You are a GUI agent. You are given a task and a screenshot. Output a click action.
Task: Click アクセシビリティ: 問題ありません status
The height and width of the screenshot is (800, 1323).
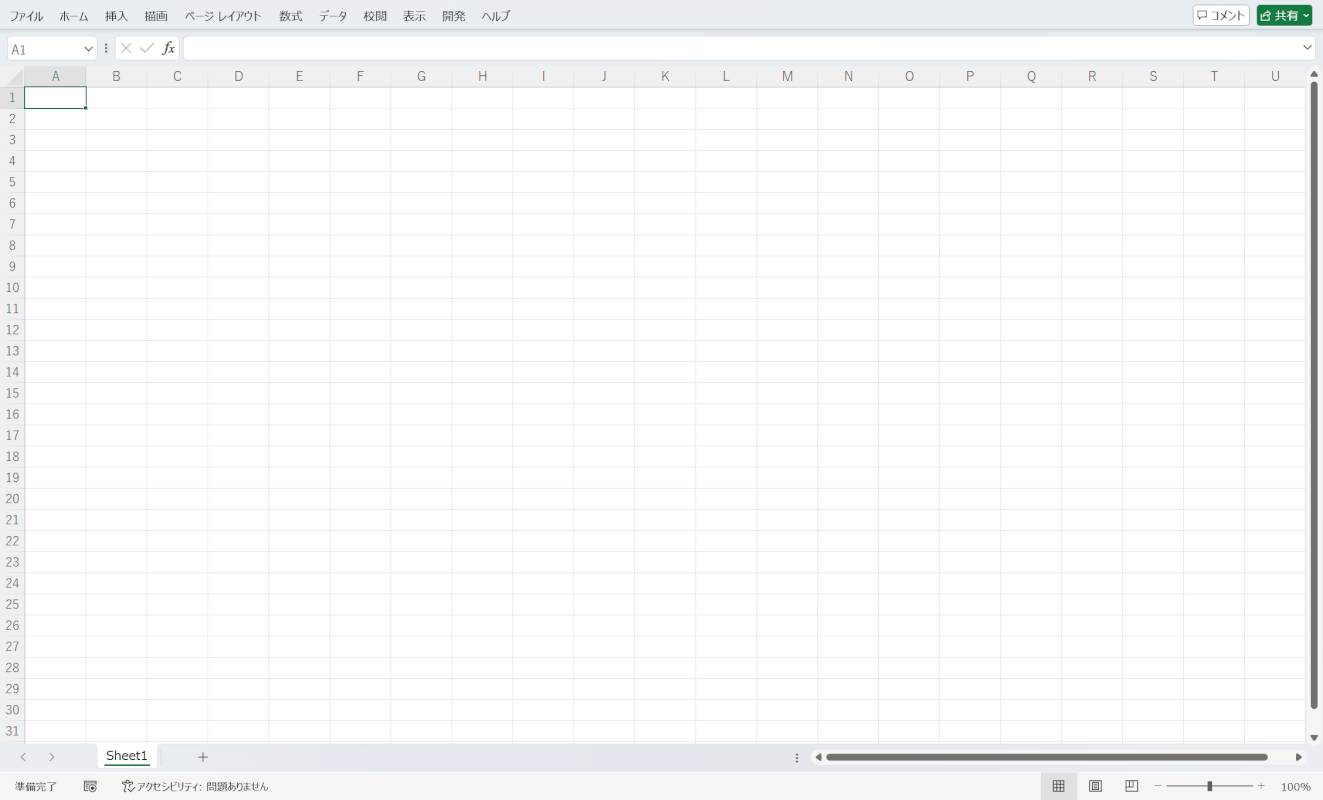(195, 787)
